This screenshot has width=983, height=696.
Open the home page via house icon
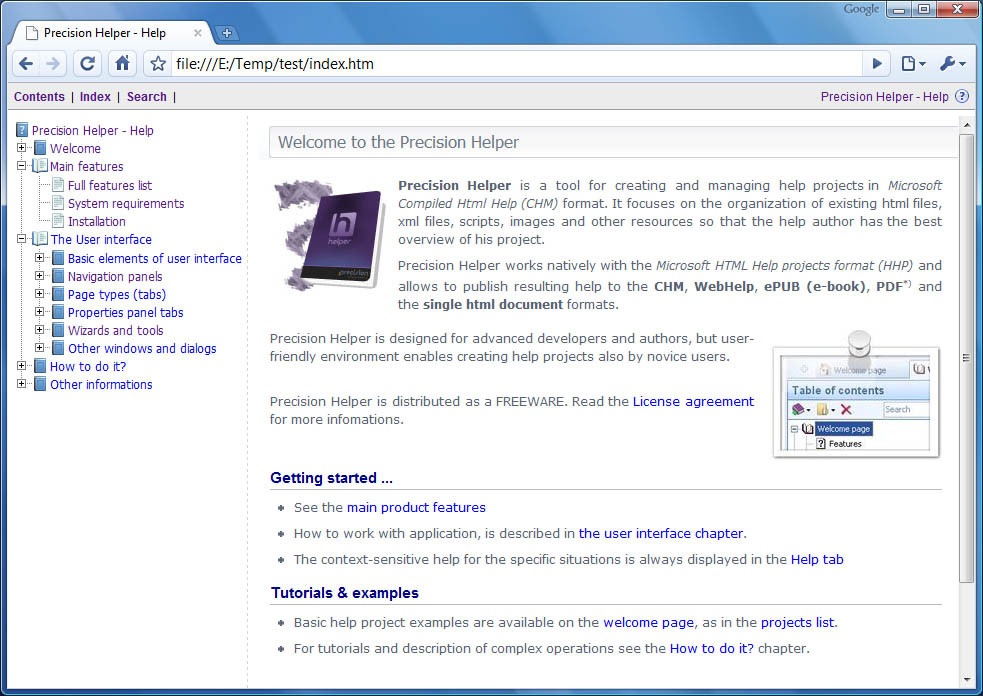pyautogui.click(x=122, y=63)
